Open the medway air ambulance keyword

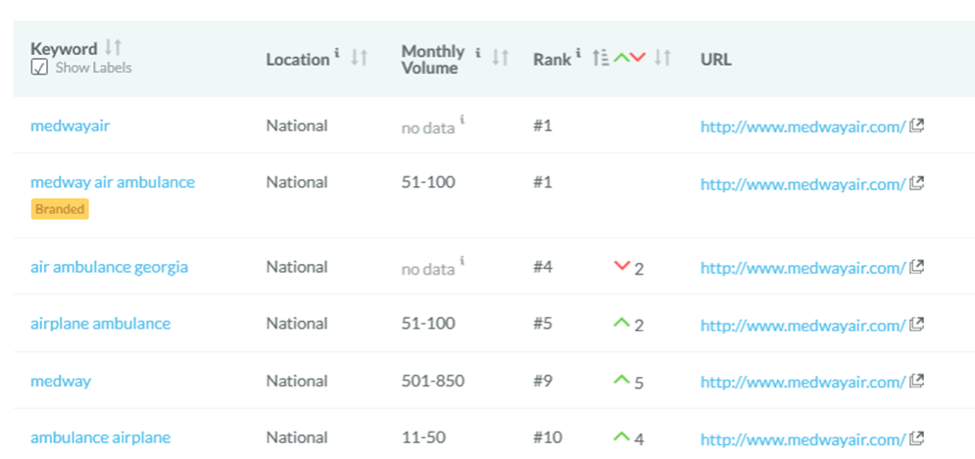click(x=113, y=182)
